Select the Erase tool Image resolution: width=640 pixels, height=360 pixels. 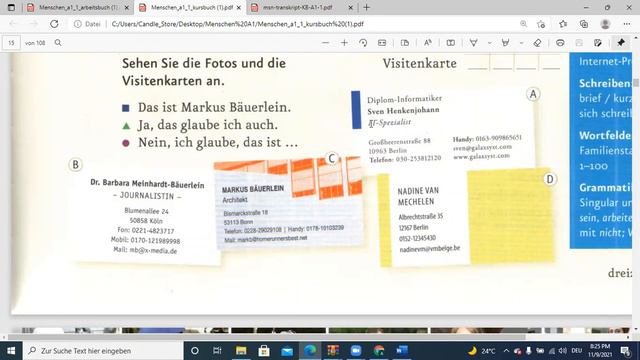point(537,43)
